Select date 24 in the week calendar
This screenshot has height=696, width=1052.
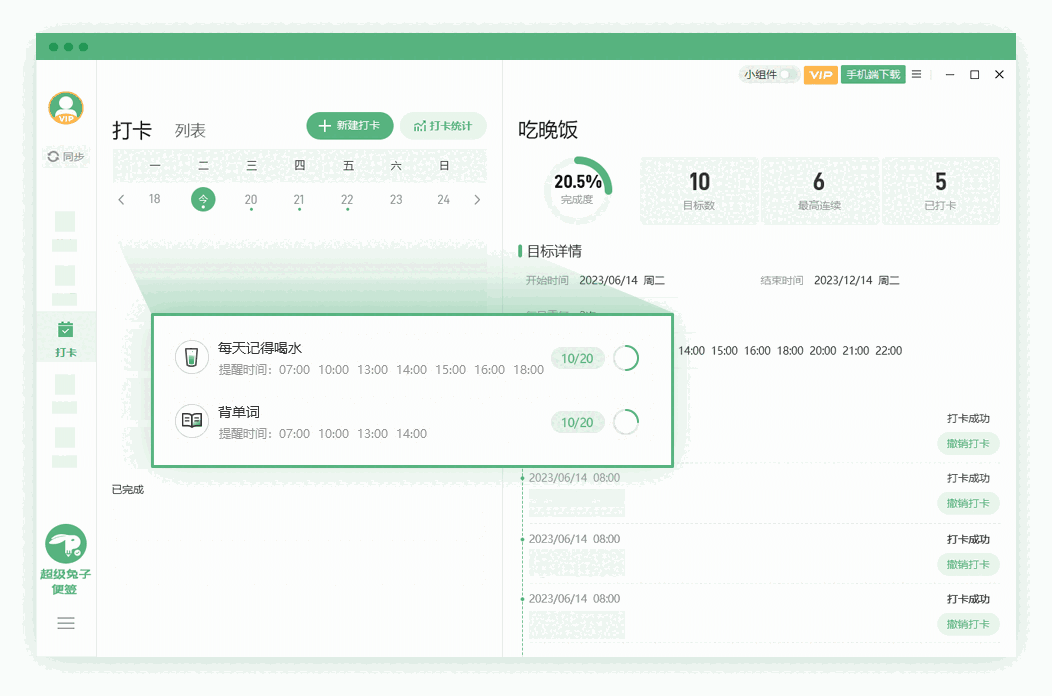coord(443,199)
